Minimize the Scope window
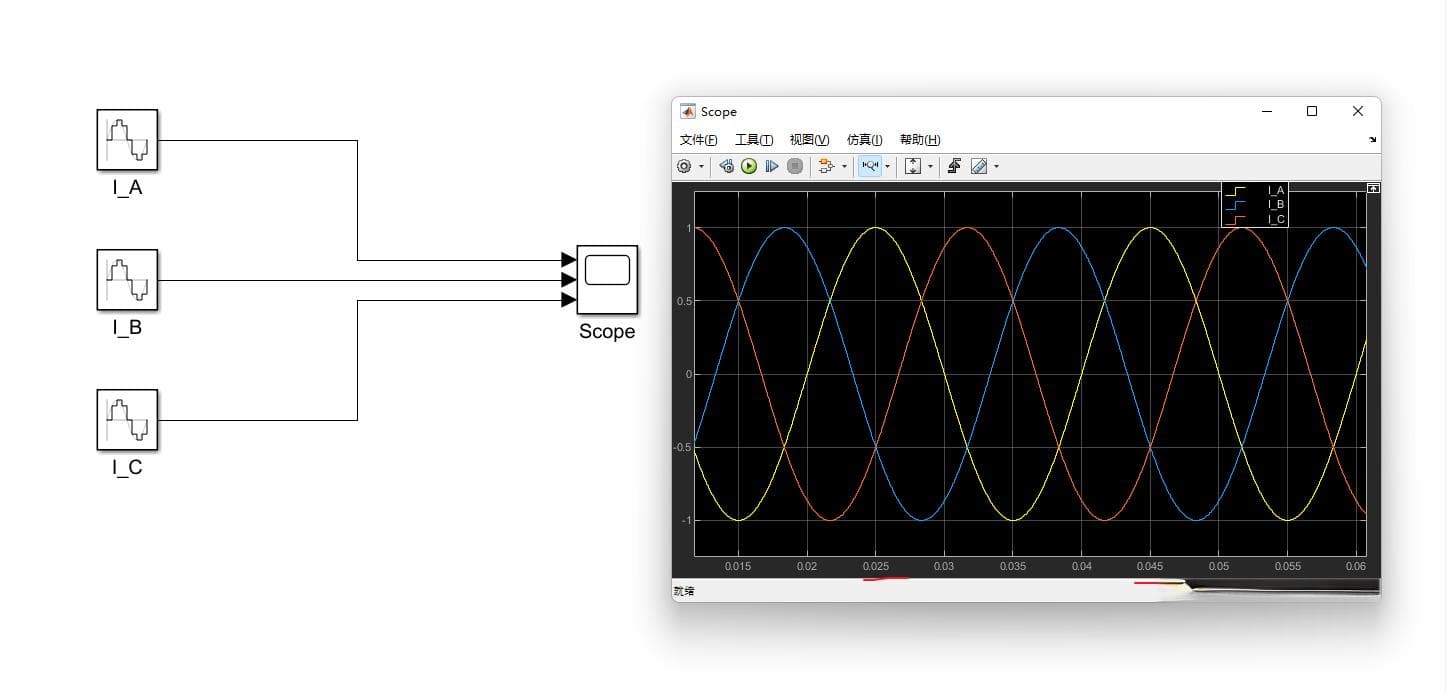Viewport: 1446px width, 692px height. pyautogui.click(x=1267, y=111)
